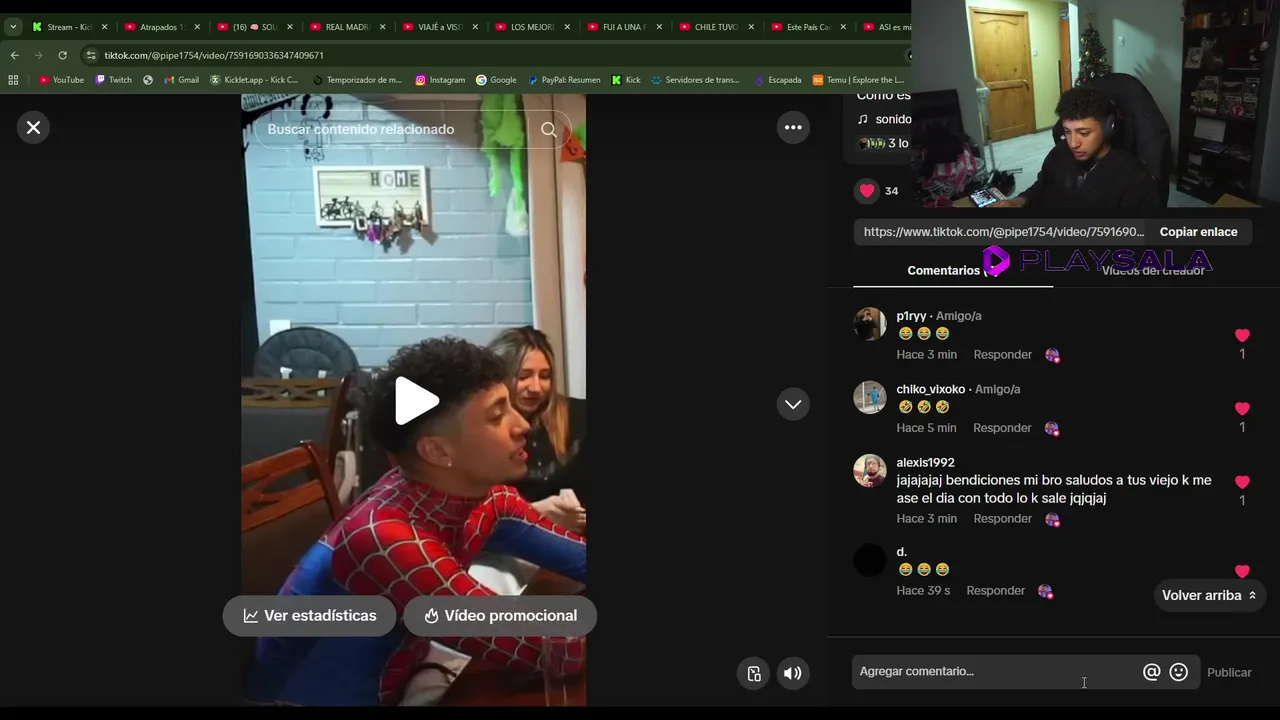
Task: Click the browser forward arrow
Action: coord(38,55)
